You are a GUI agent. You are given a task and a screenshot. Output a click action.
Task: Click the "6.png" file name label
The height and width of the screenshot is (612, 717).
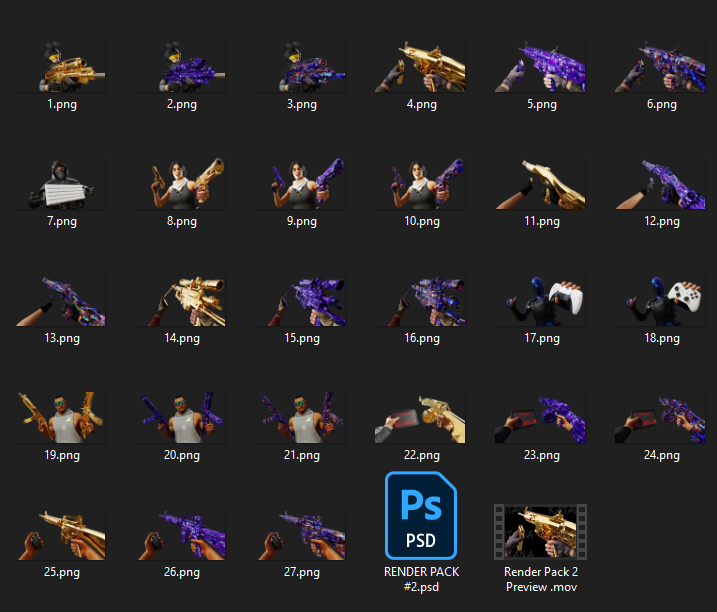[x=662, y=104]
